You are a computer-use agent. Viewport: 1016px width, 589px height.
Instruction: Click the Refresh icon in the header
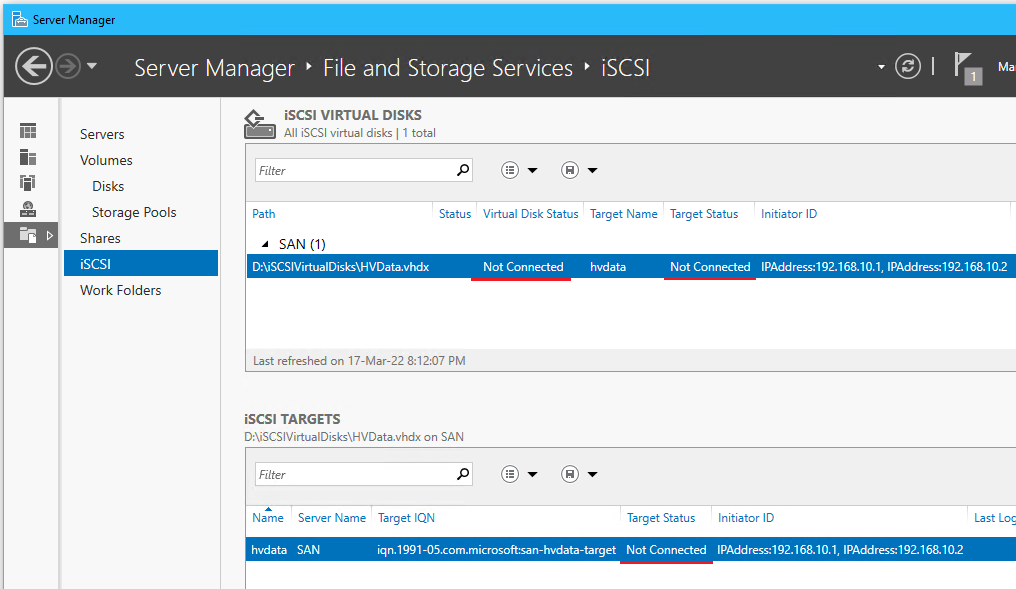point(908,66)
